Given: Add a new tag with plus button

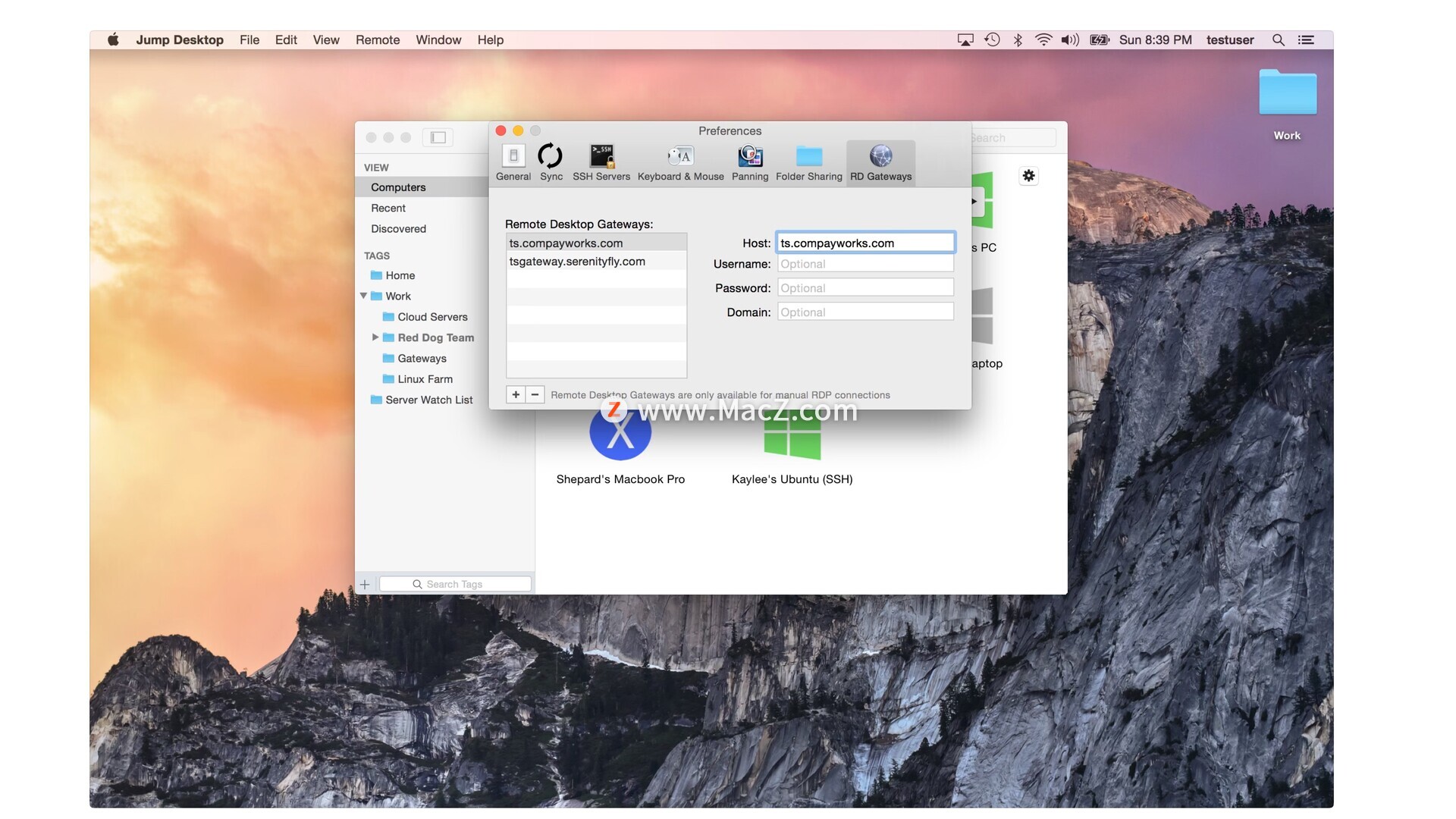Looking at the screenshot, I should tap(365, 584).
